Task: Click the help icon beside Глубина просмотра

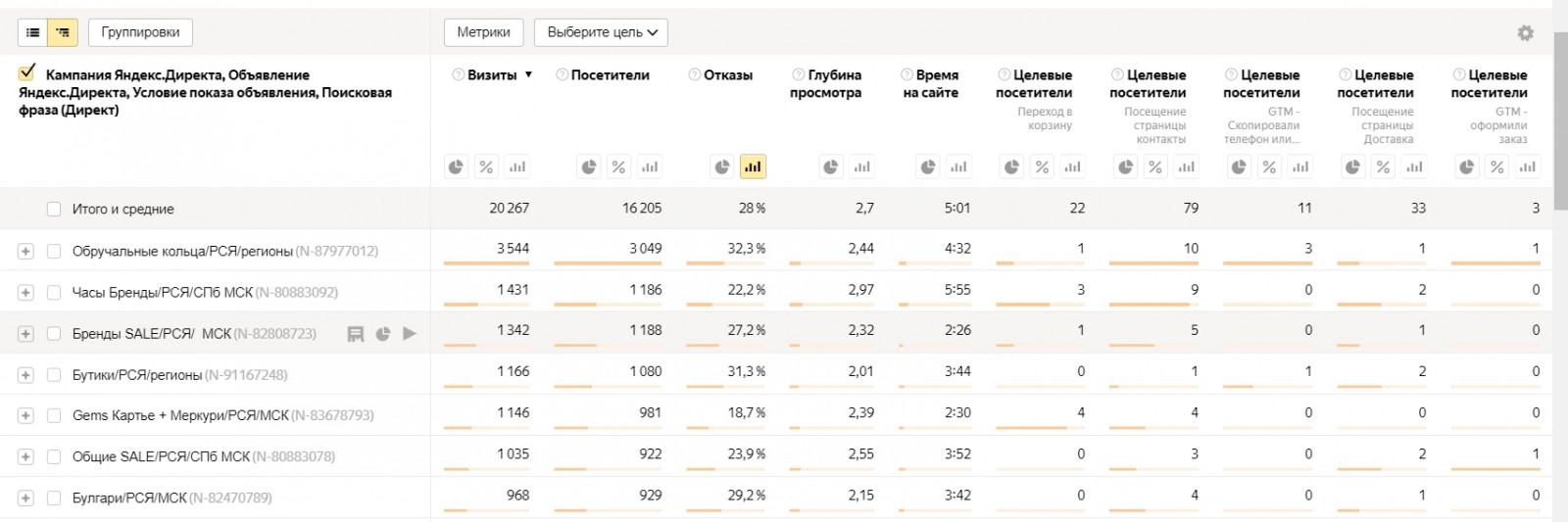Action: pos(799,74)
